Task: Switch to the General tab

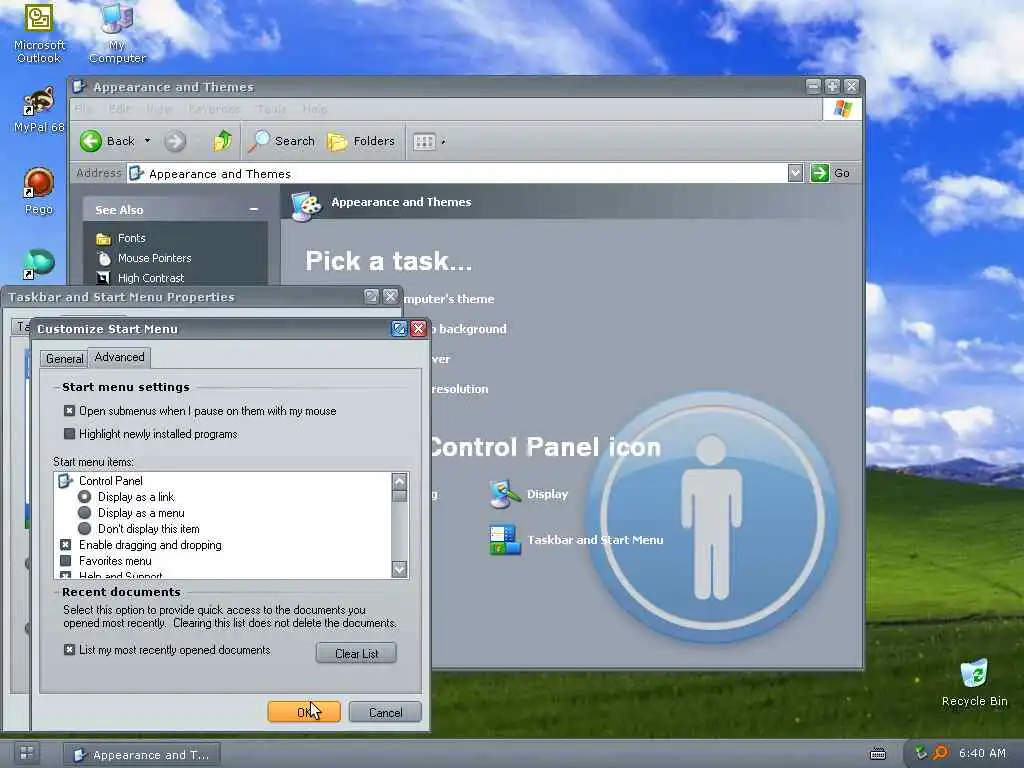Action: pyautogui.click(x=64, y=359)
